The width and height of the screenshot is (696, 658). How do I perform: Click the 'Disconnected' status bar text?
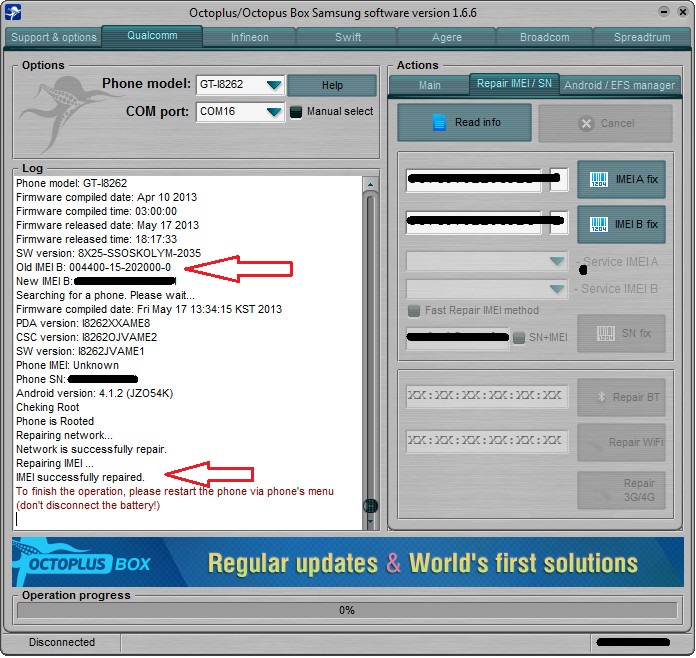(62, 642)
